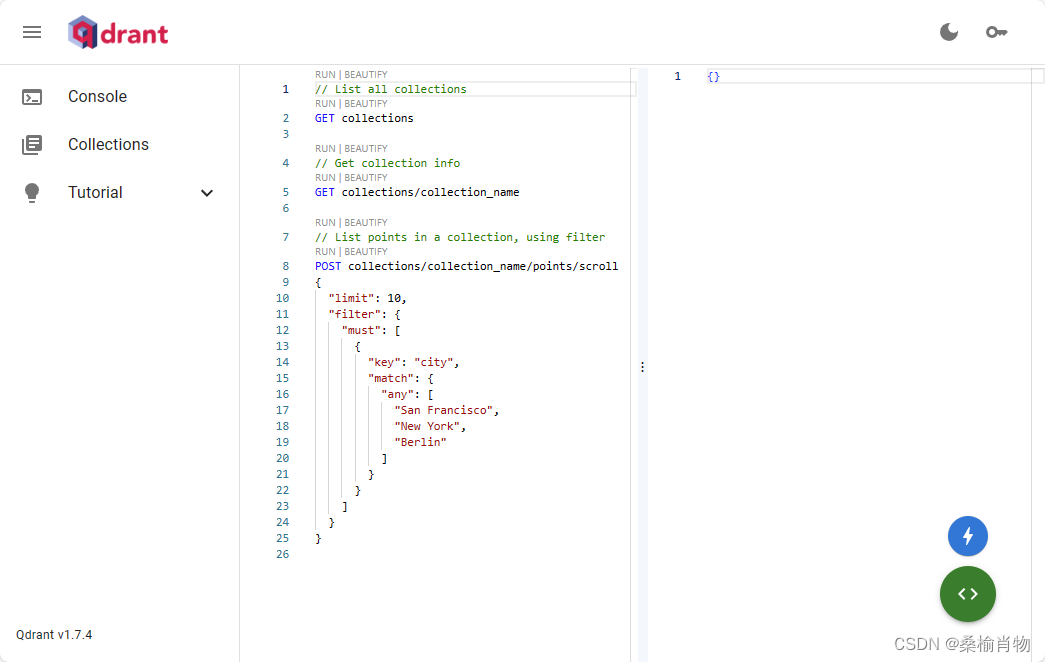
Task: Open the hamburger menu
Action: click(x=32, y=32)
